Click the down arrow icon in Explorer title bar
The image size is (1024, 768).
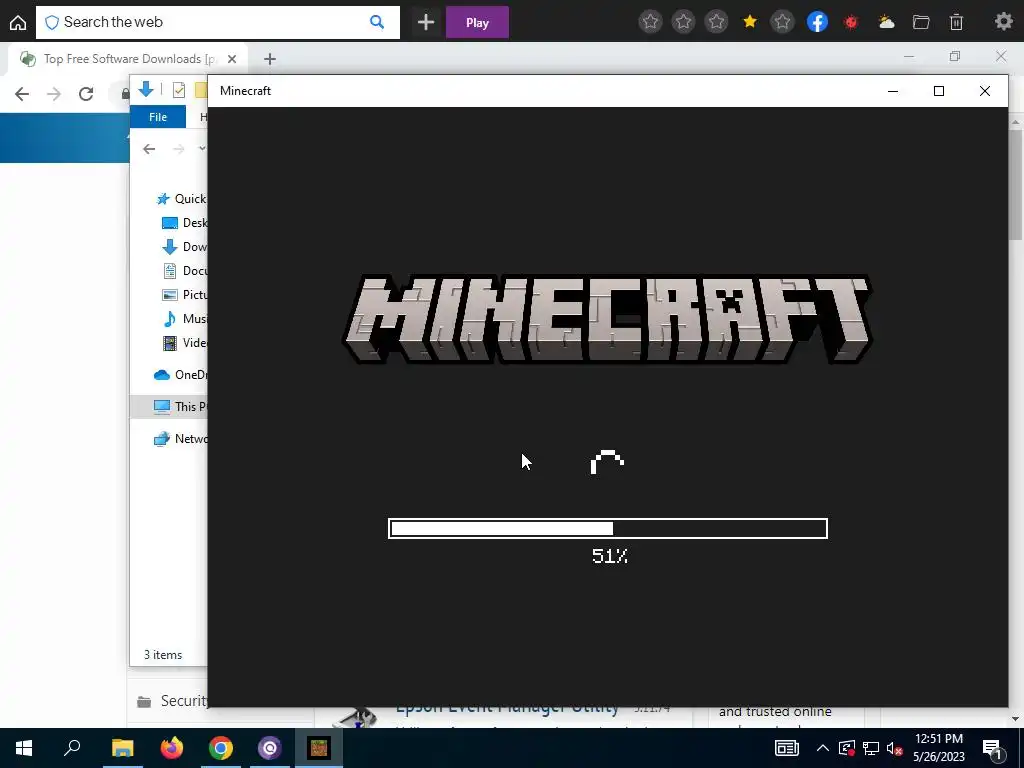(146, 89)
